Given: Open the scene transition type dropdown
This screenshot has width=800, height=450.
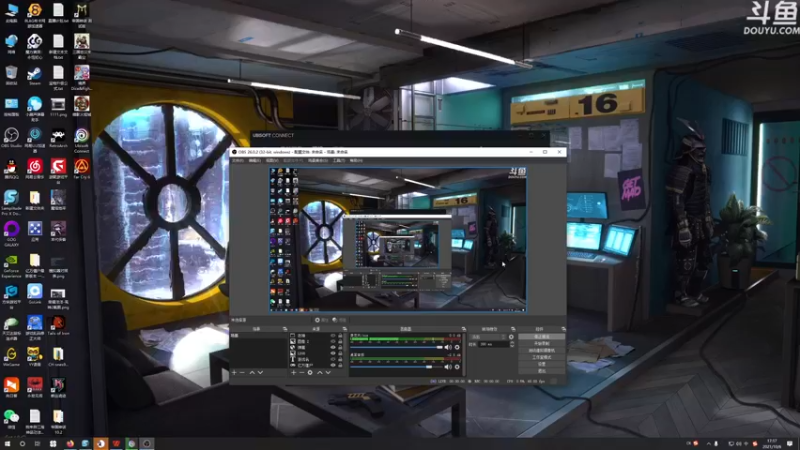Looking at the screenshot, I should pos(488,337).
